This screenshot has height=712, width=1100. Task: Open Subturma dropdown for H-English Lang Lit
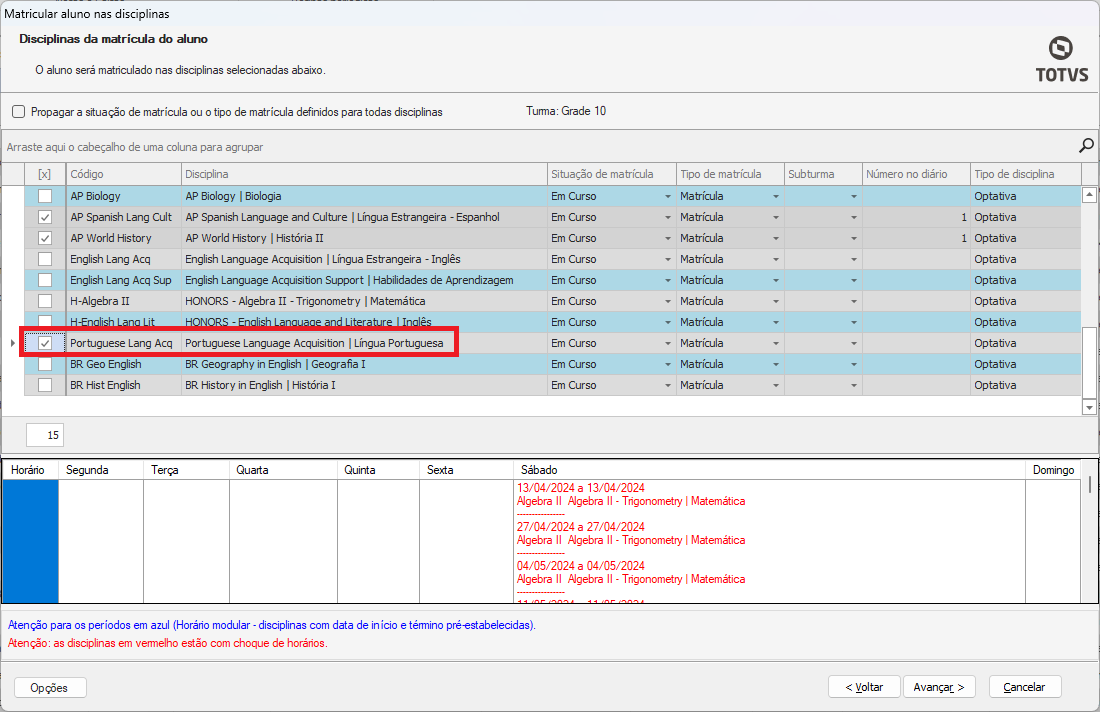tap(854, 323)
